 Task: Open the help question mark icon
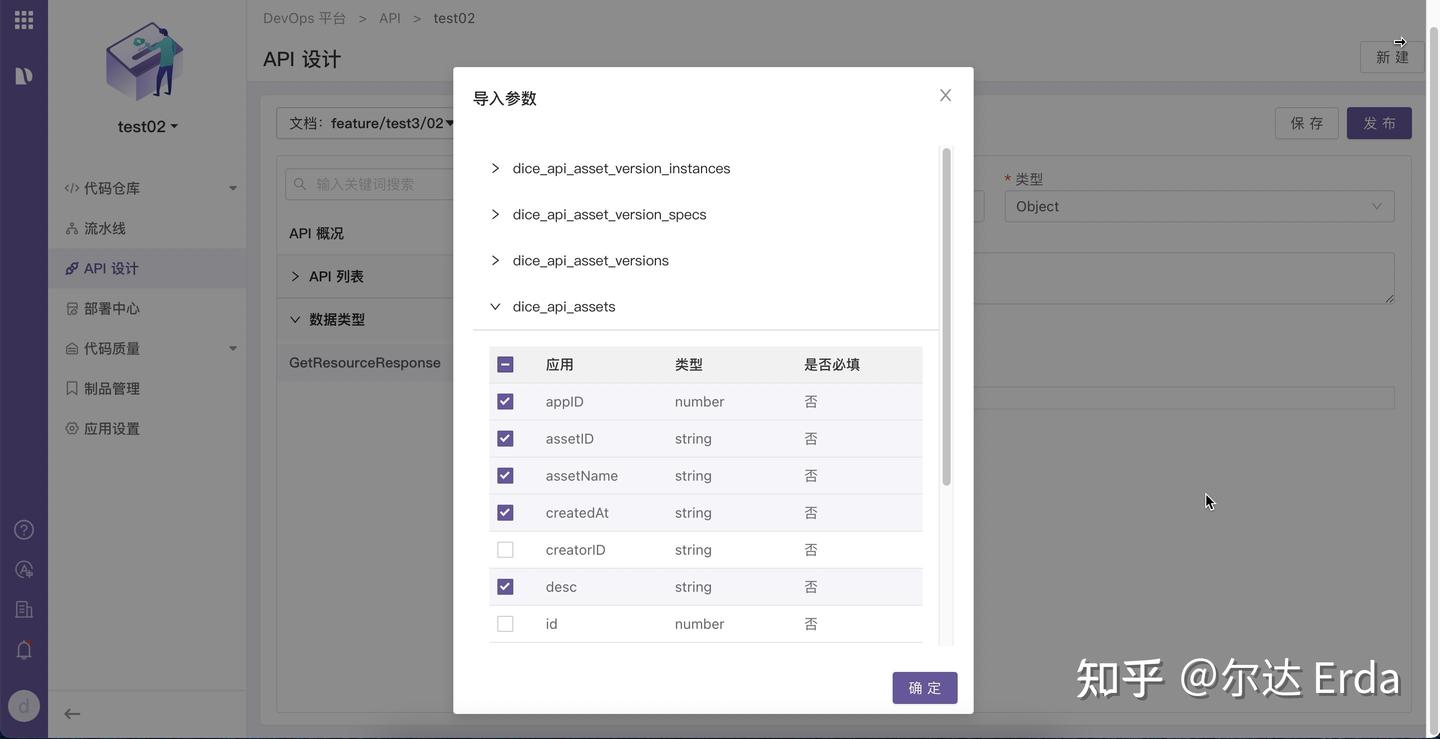pyautogui.click(x=24, y=530)
